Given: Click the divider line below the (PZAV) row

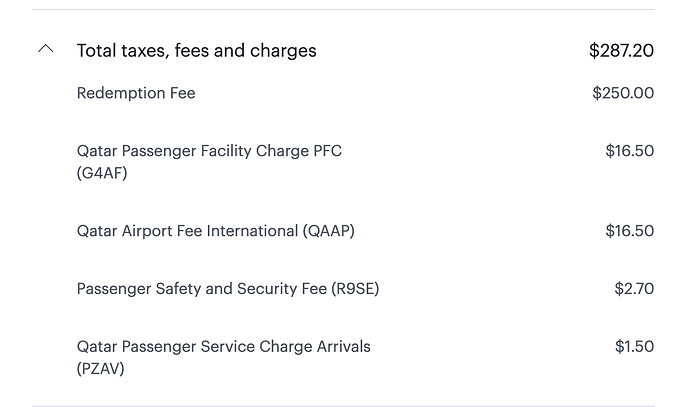Looking at the screenshot, I should point(343,405).
